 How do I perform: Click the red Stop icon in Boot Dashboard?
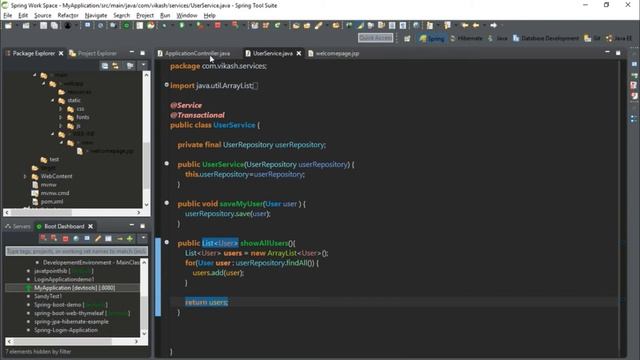pyautogui.click(x=65, y=238)
